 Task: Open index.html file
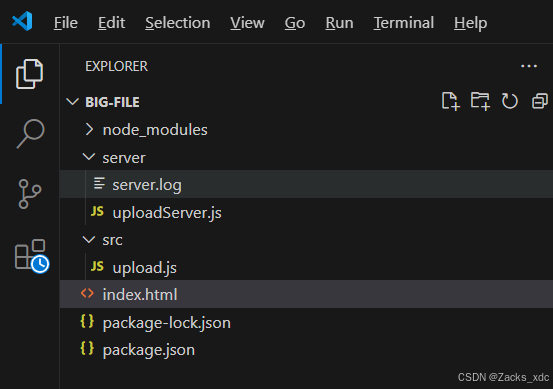tap(140, 294)
